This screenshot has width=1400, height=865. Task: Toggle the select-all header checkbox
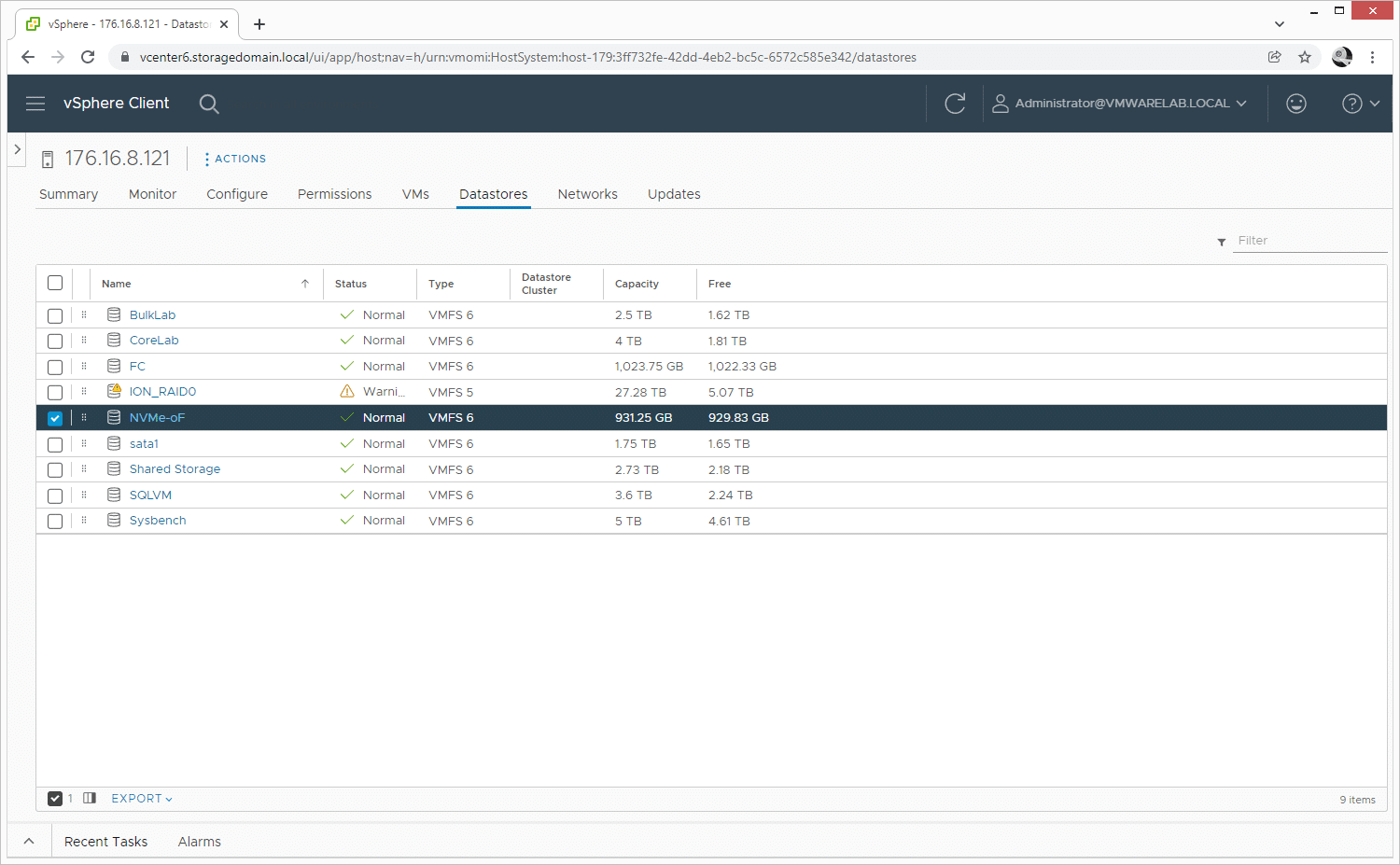(x=55, y=283)
